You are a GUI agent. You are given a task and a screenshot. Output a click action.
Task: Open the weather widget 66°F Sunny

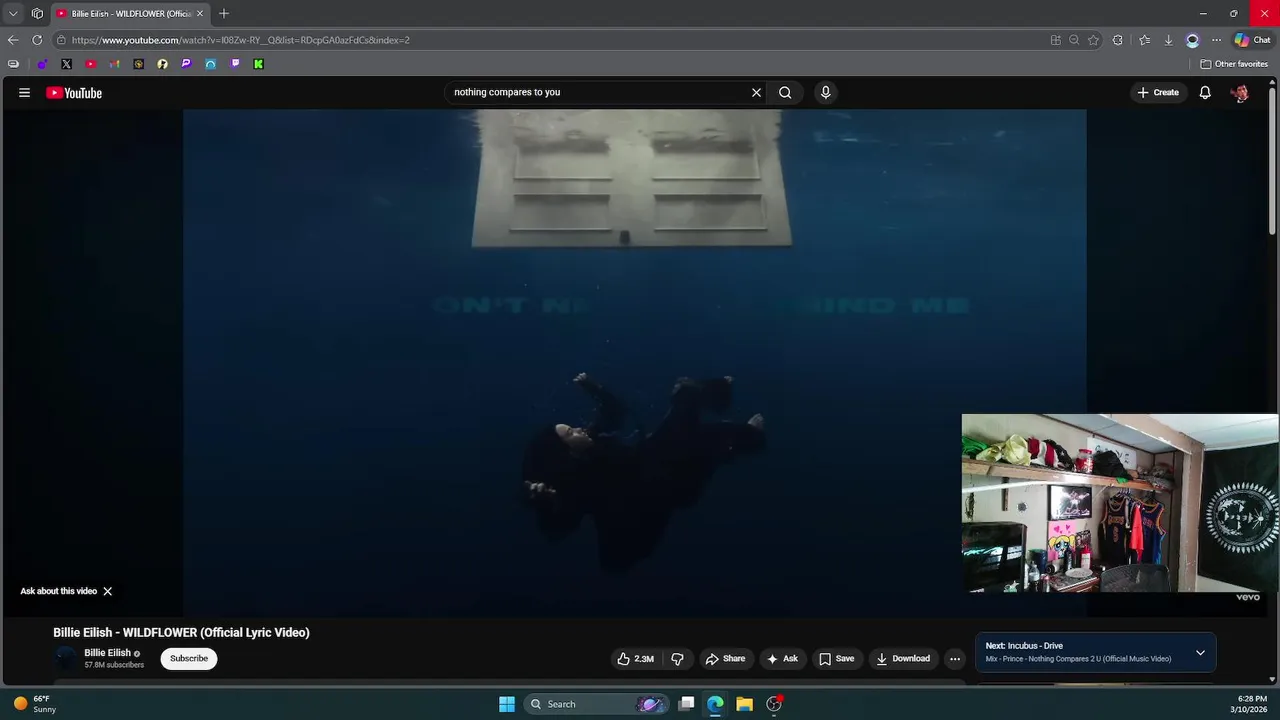pyautogui.click(x=35, y=704)
